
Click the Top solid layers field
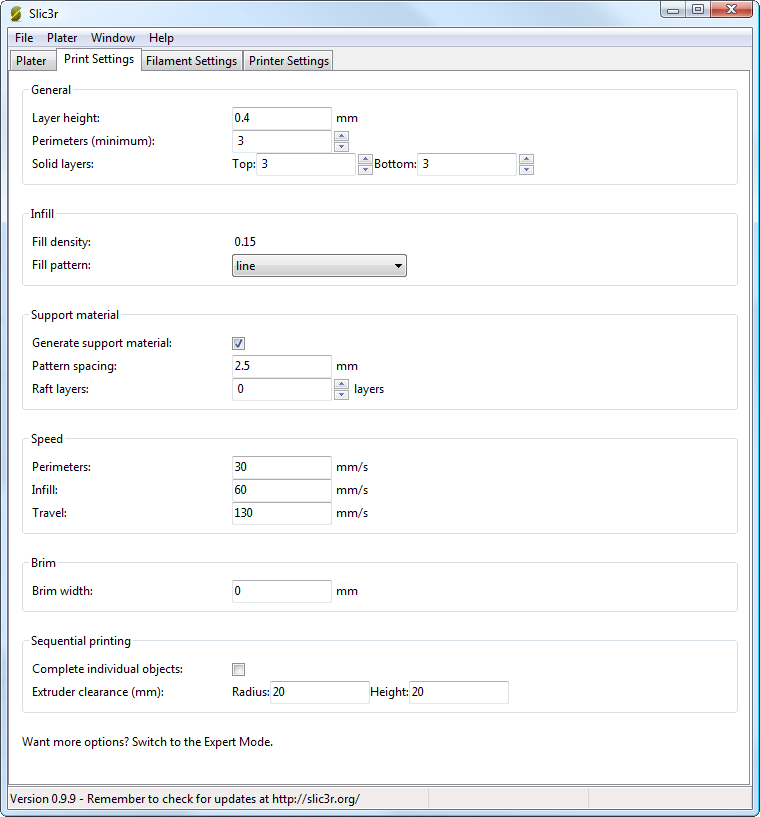tap(306, 164)
